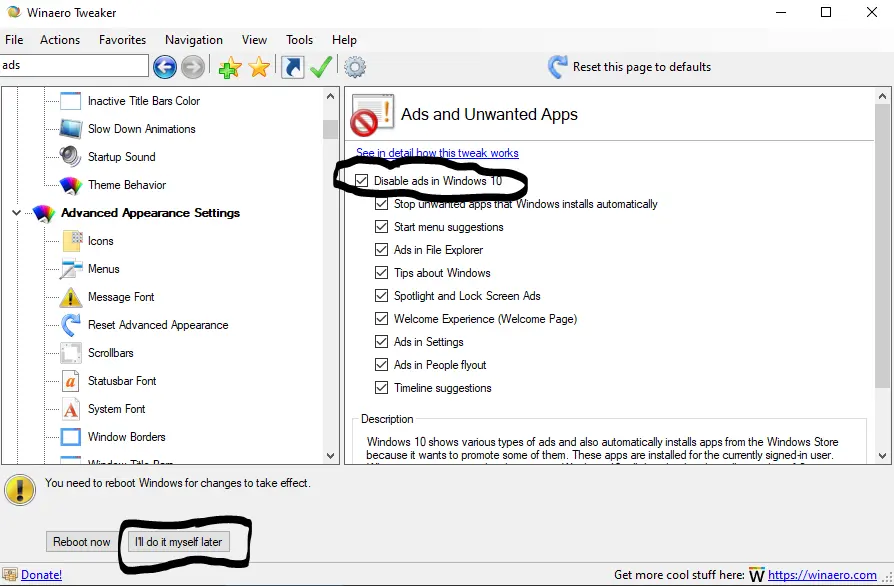
Task: Toggle Welcome Experience checkbox
Action: point(381,319)
